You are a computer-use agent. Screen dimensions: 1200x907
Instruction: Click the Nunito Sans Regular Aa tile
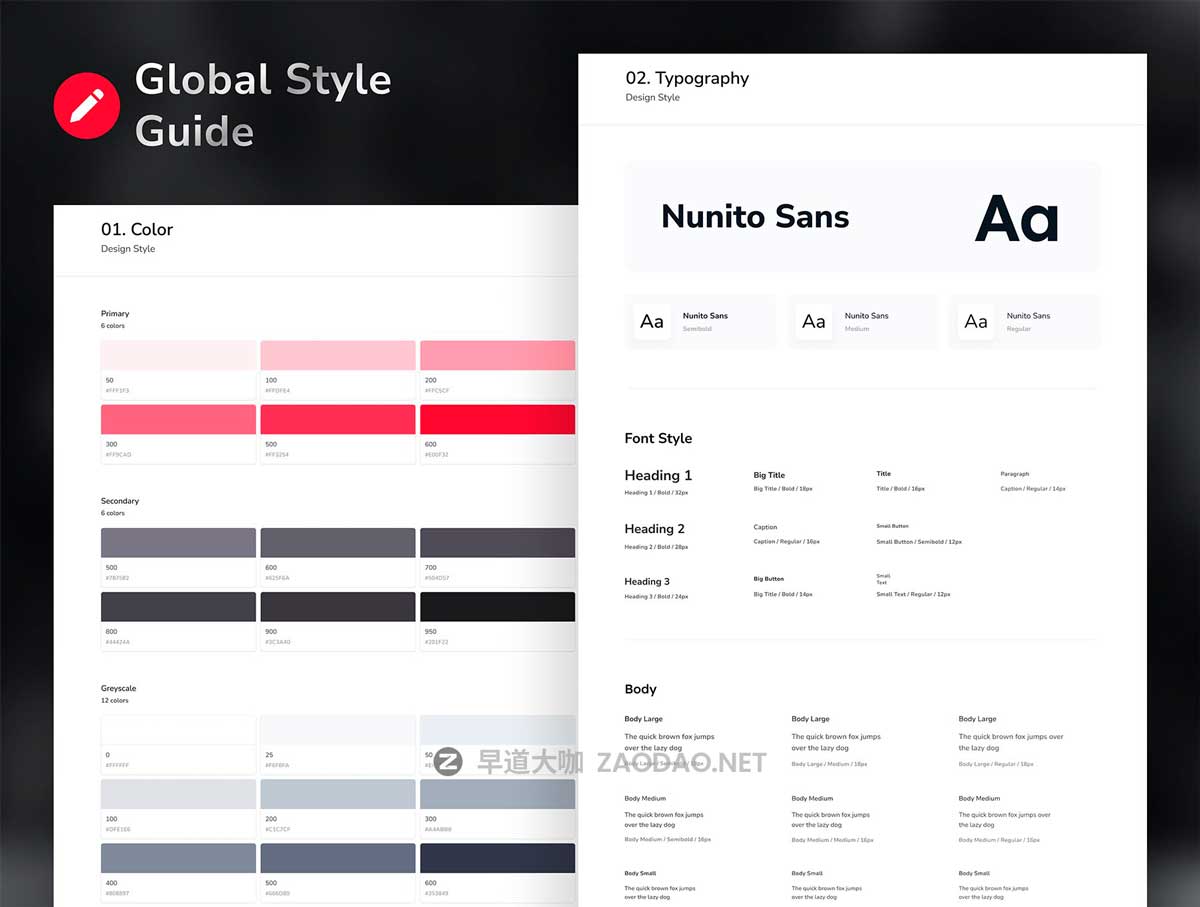[x=976, y=322]
